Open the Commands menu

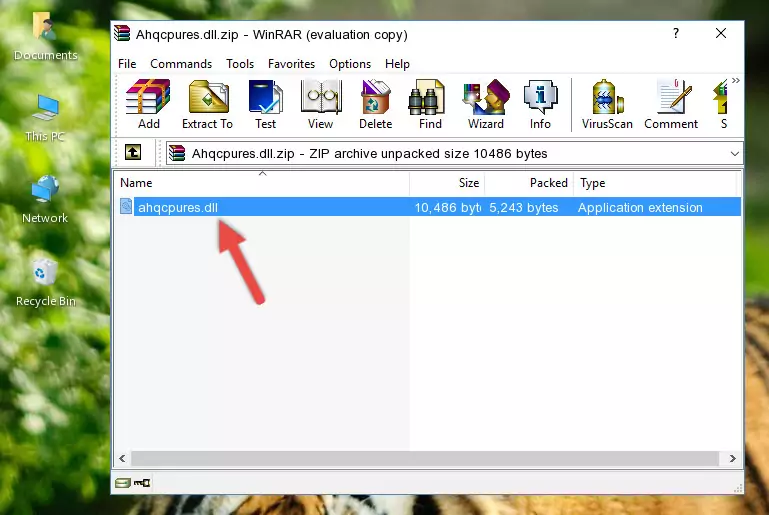pyautogui.click(x=181, y=64)
